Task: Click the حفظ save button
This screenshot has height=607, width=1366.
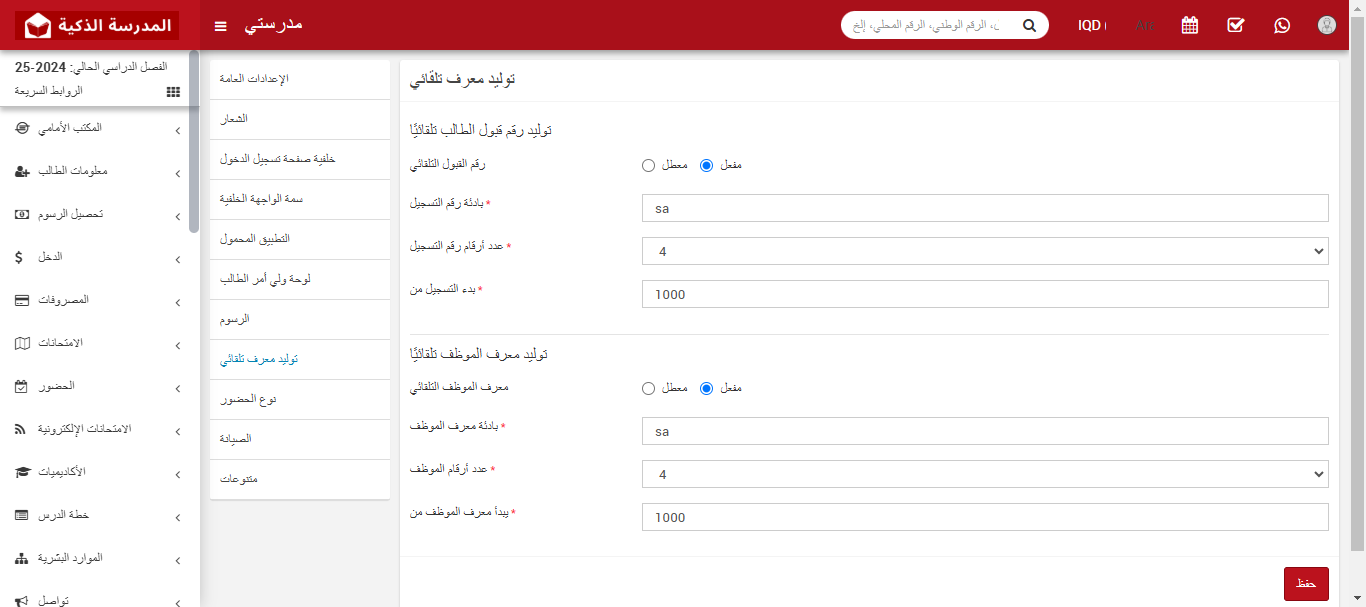Action: coord(1306,583)
